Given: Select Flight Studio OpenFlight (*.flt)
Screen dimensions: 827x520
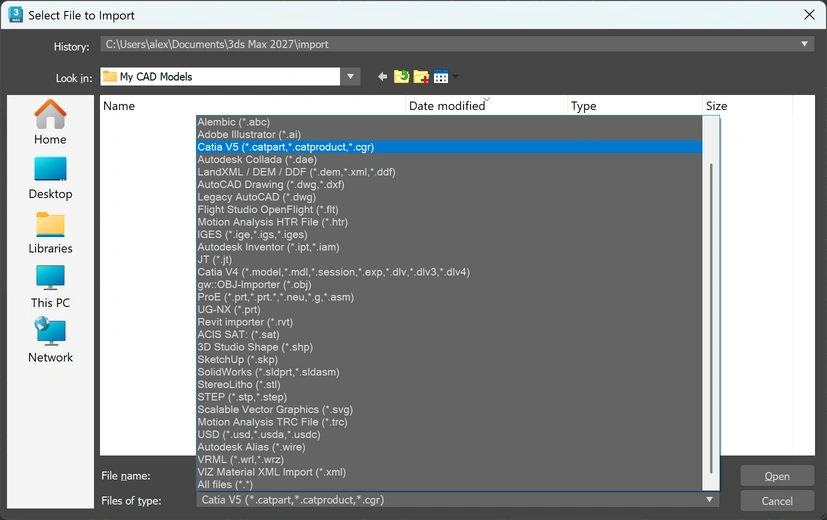Looking at the screenshot, I should pyautogui.click(x=449, y=209).
